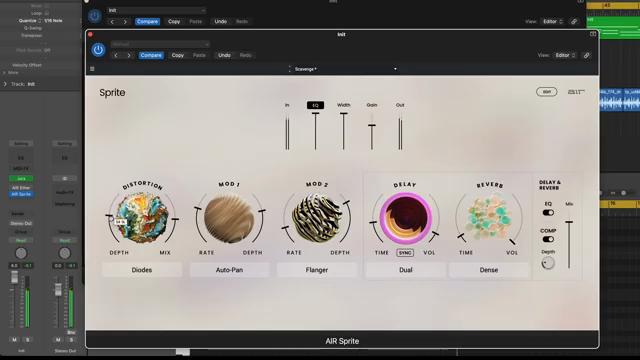Click the EDIT button near the AIR logo

(547, 92)
